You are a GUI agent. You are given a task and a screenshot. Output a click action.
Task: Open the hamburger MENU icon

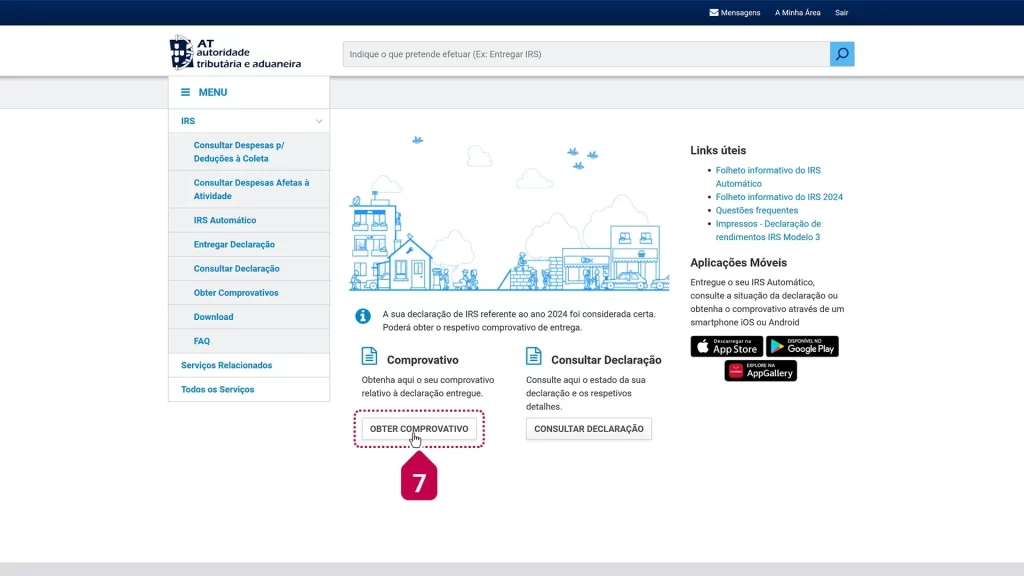[x=185, y=92]
